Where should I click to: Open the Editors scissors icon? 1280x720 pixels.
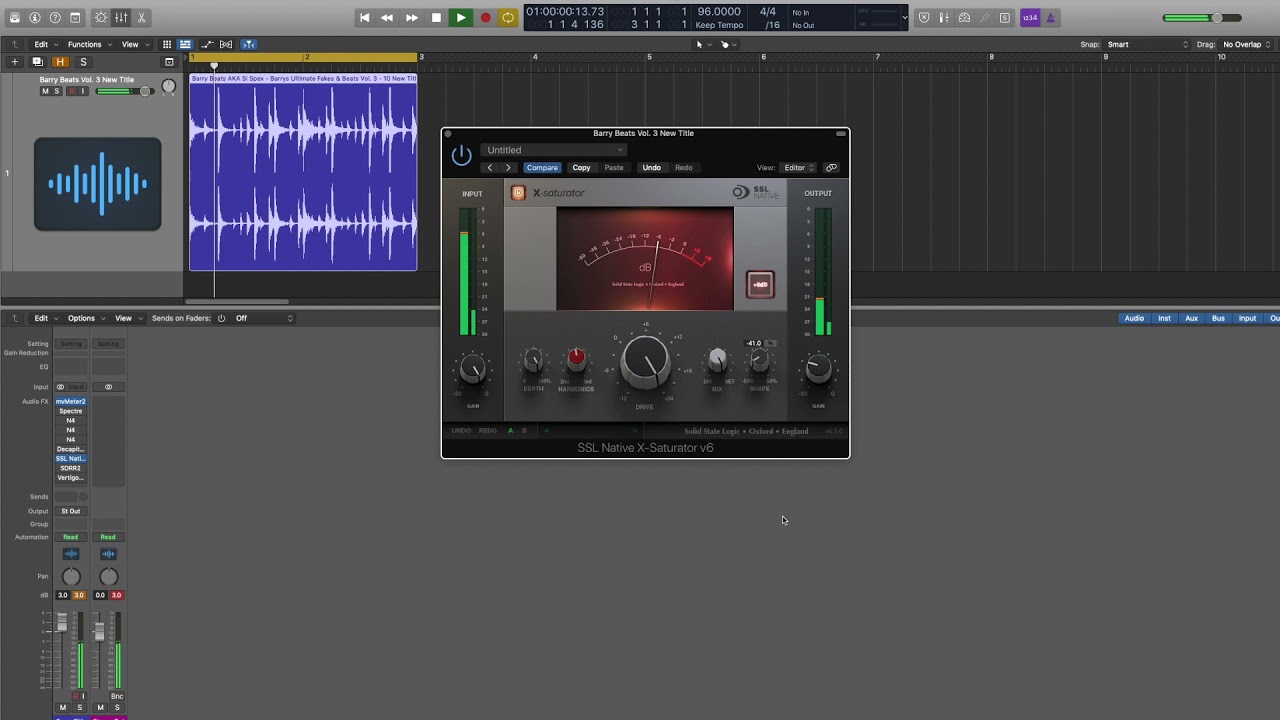[x=141, y=18]
